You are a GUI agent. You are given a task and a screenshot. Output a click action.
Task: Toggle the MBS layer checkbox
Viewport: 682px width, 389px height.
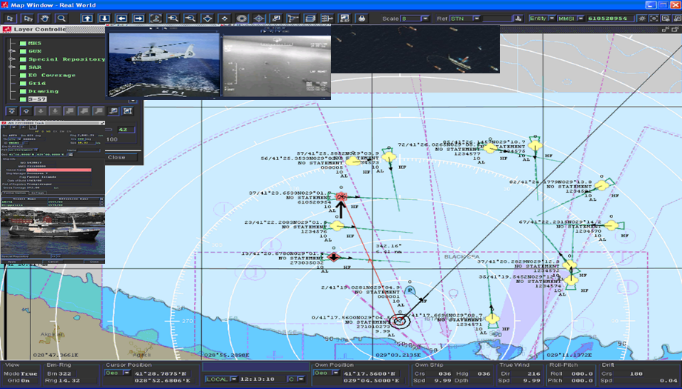point(23,43)
